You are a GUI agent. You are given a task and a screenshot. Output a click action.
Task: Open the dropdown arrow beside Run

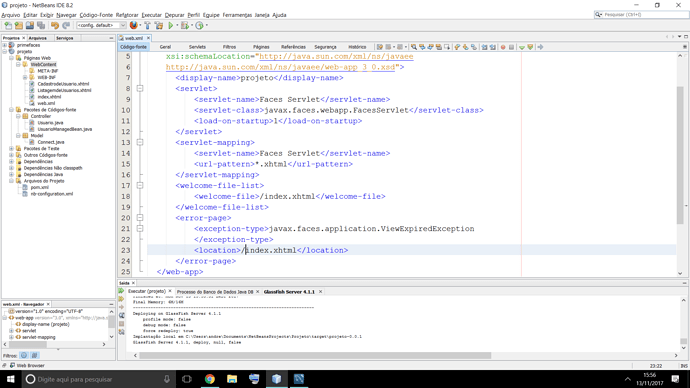pos(177,26)
